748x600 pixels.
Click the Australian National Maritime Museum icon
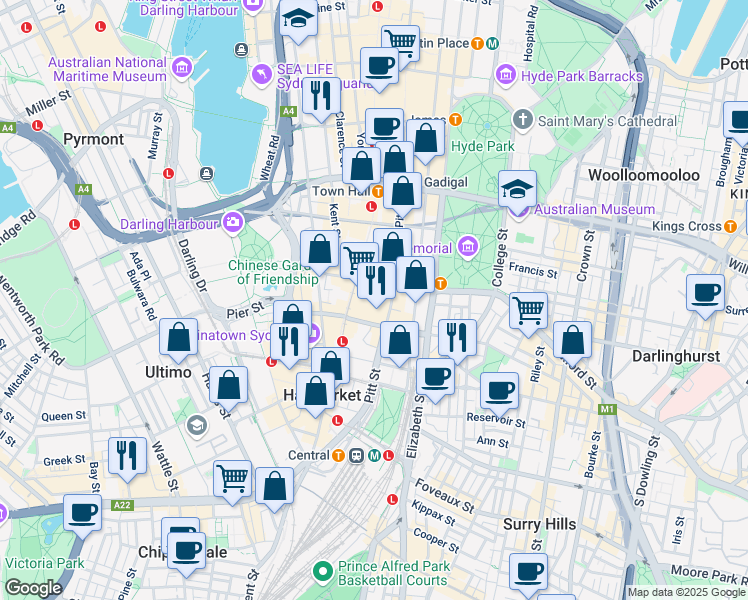pyautogui.click(x=182, y=68)
